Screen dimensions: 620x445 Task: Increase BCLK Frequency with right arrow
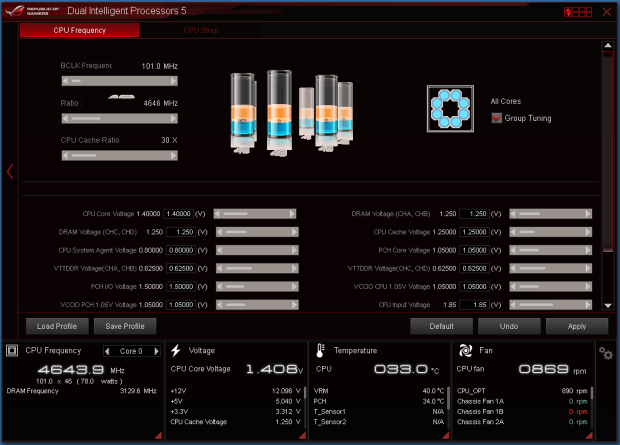pyautogui.click(x=174, y=81)
